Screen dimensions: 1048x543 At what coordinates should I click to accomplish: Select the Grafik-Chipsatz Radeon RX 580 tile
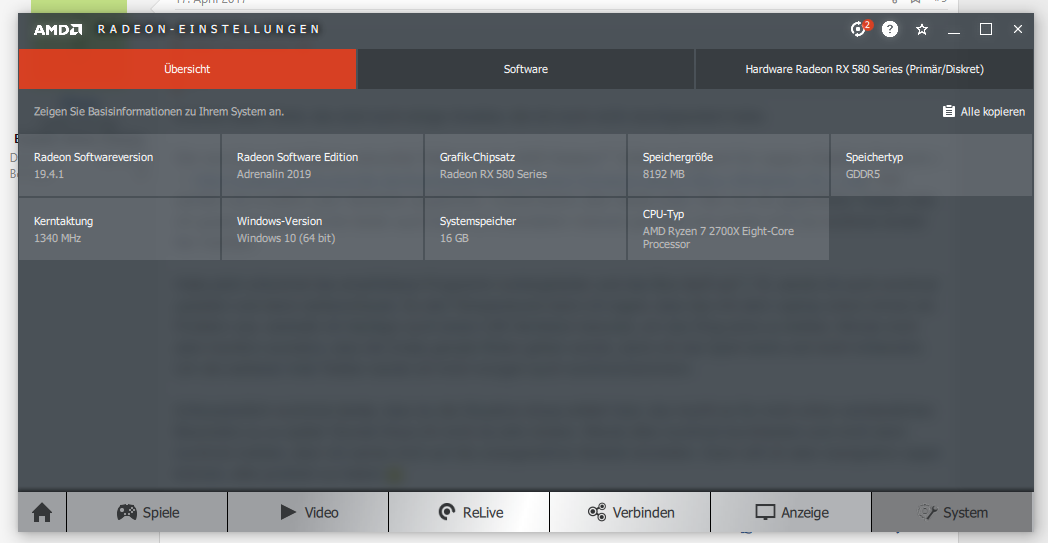(525, 165)
